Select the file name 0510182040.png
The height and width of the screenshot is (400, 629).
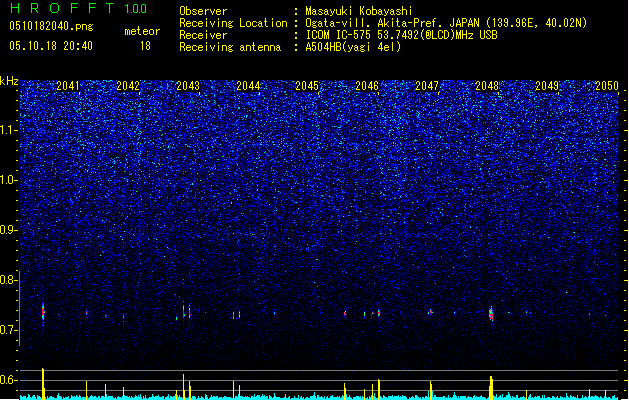point(51,26)
